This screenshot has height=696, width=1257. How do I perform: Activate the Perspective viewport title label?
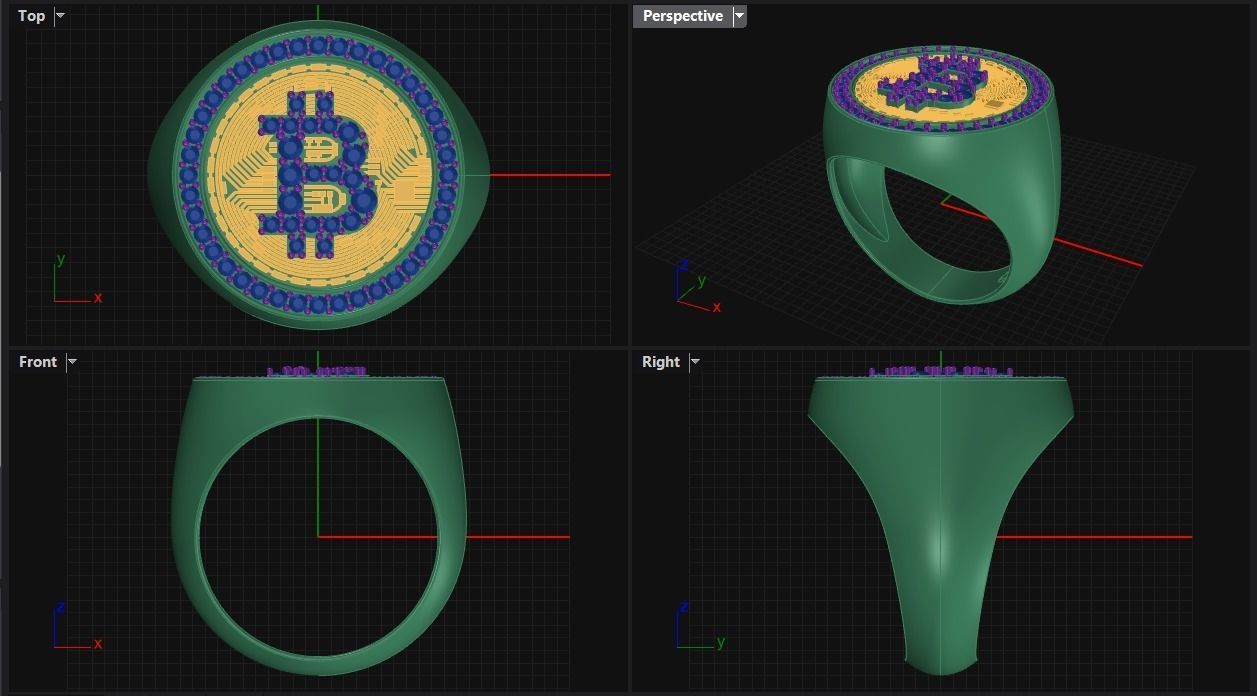(683, 16)
